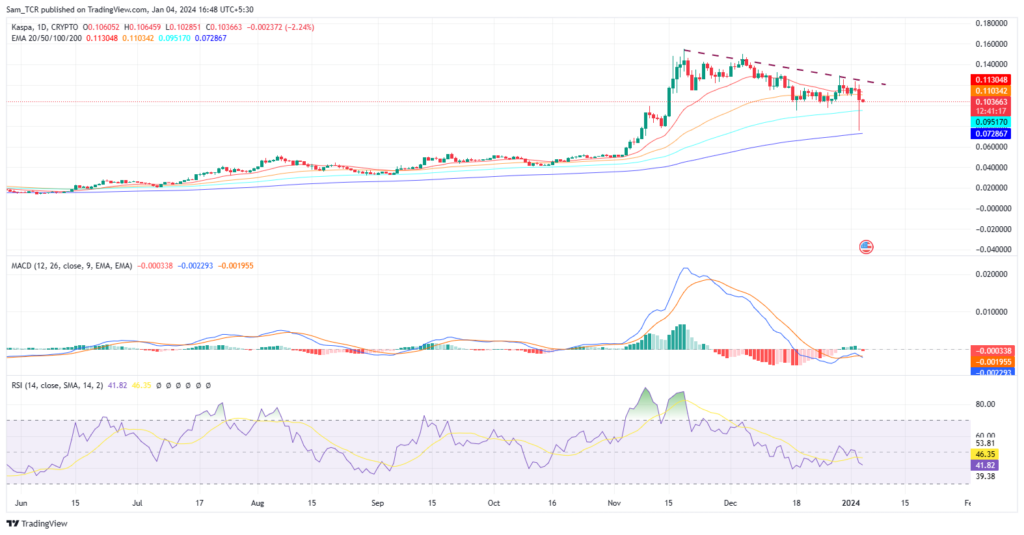Click the red 0.113048 EMA price tag
Image resolution: width=1024 pixels, height=535 pixels.
991,80
